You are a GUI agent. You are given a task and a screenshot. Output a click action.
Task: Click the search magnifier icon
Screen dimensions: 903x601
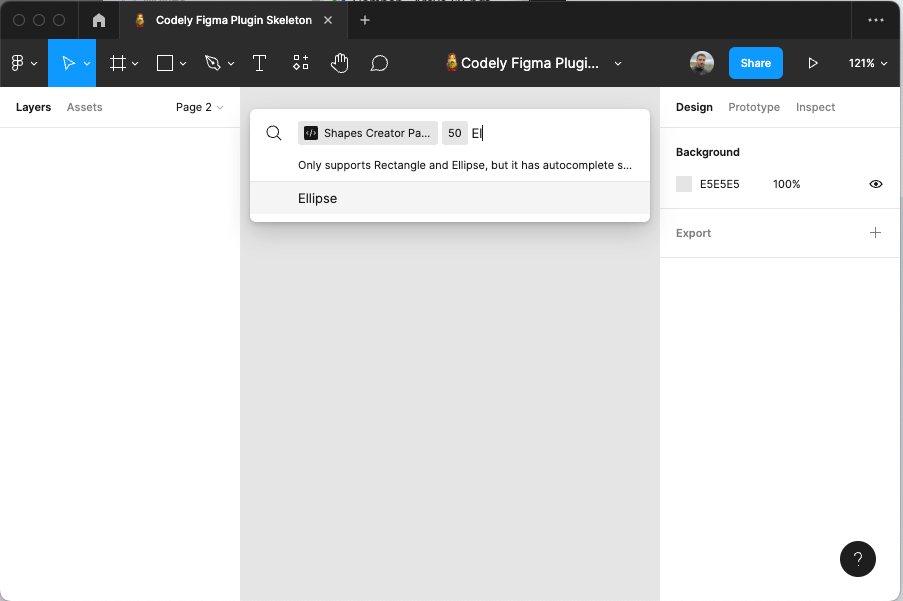[x=274, y=133]
